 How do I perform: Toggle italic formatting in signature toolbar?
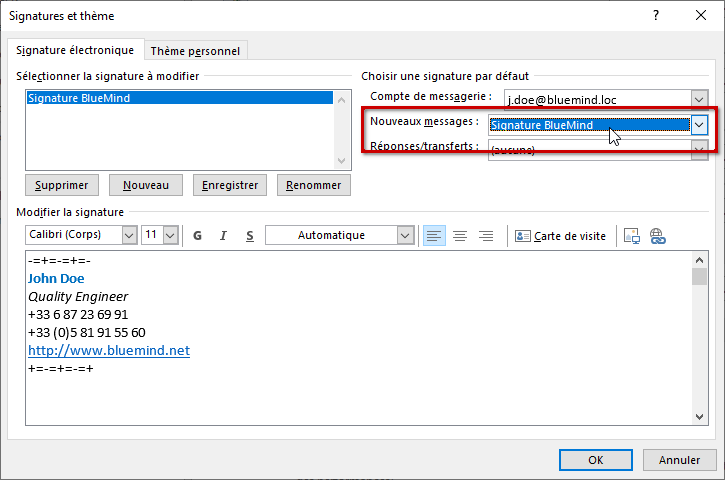pos(223,236)
